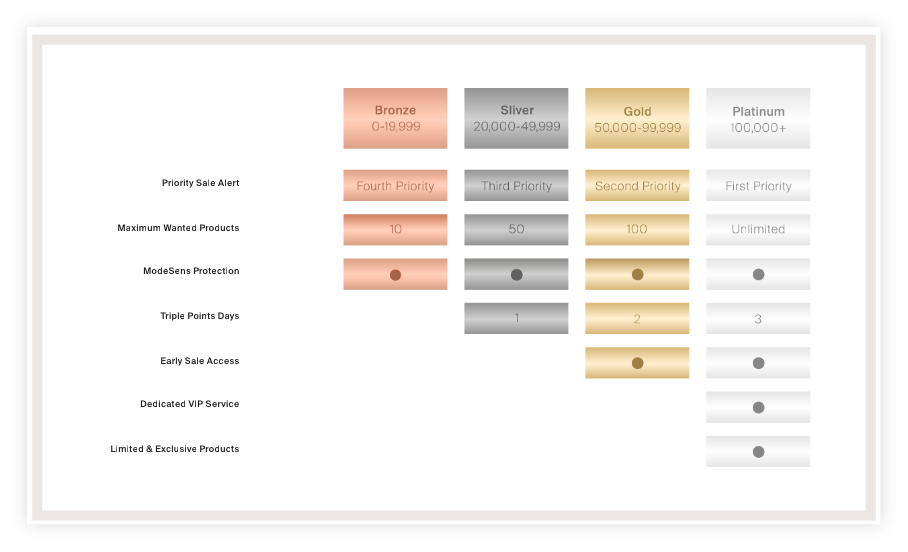The width and height of the screenshot is (908, 552).
Task: Open the Platinum tier header tile
Action: click(758, 118)
